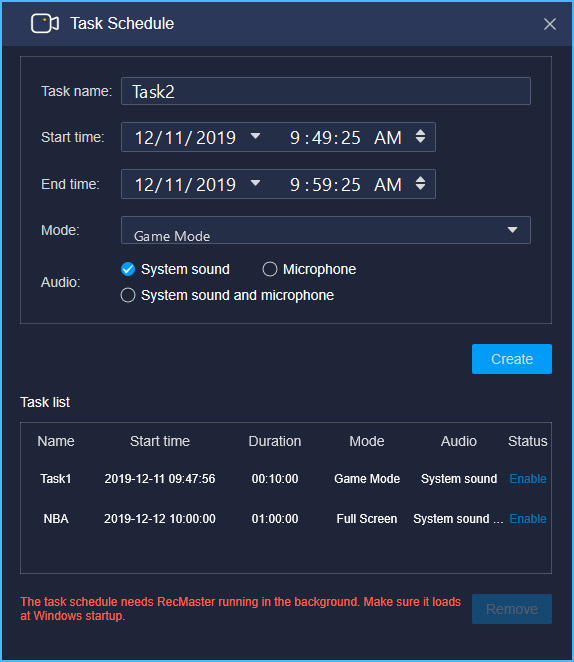Click the Create button
This screenshot has width=574, height=662.
pyautogui.click(x=512, y=359)
